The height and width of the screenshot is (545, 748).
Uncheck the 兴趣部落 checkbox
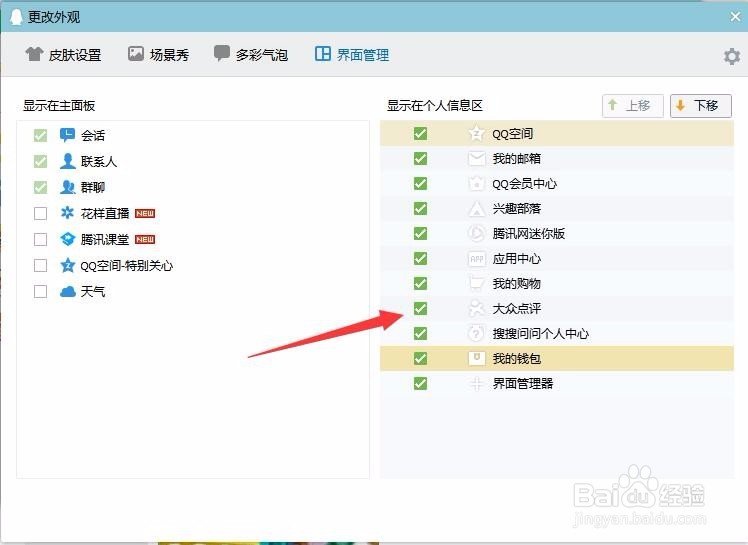420,209
